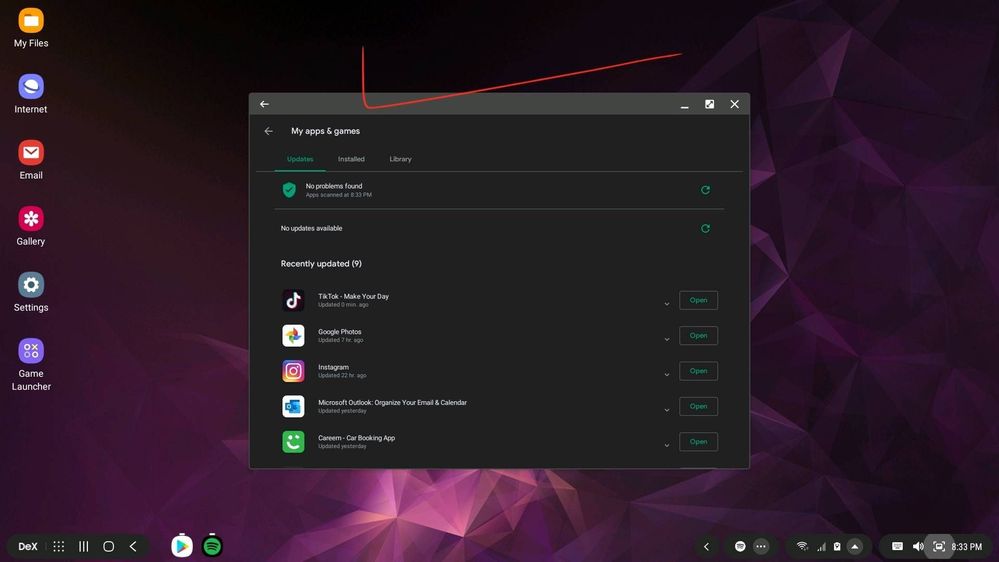Open volume speaker icon in taskbar

click(x=918, y=546)
